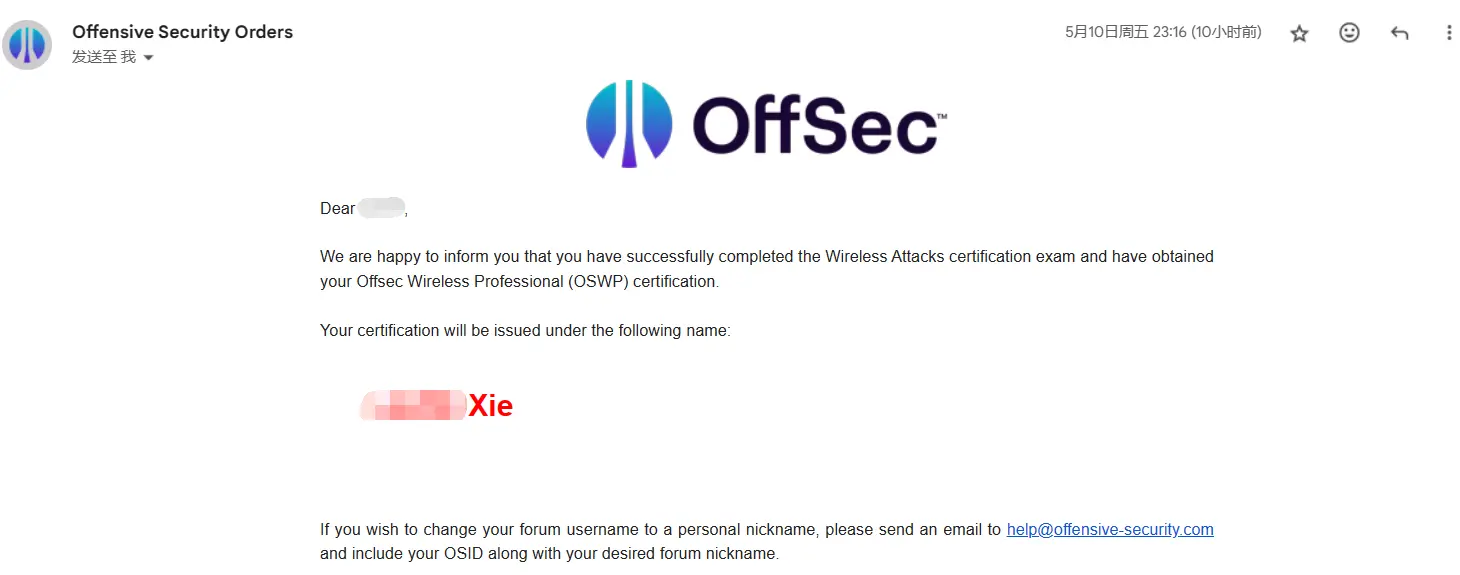Click the sender's round avatar icon

point(27,44)
